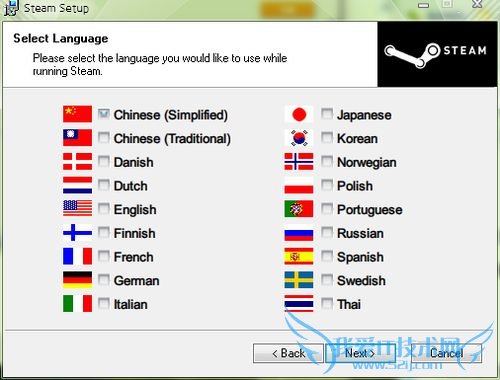Click the Thai flag icon

click(299, 304)
